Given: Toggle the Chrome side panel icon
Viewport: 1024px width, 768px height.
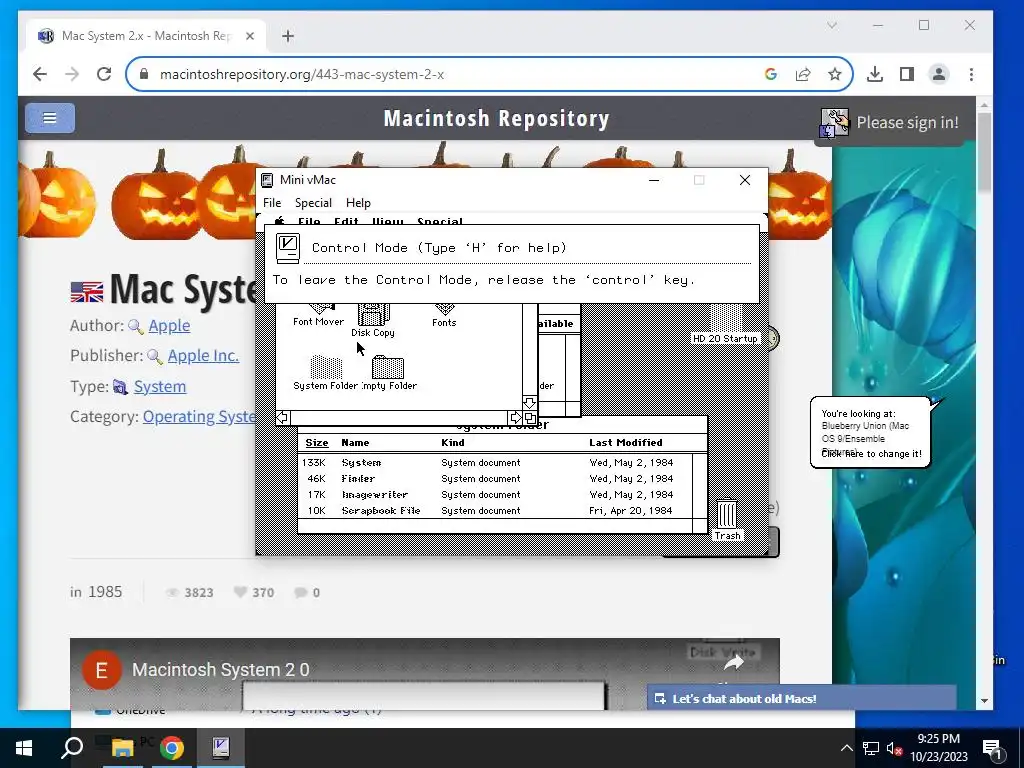Looking at the screenshot, I should point(906,74).
